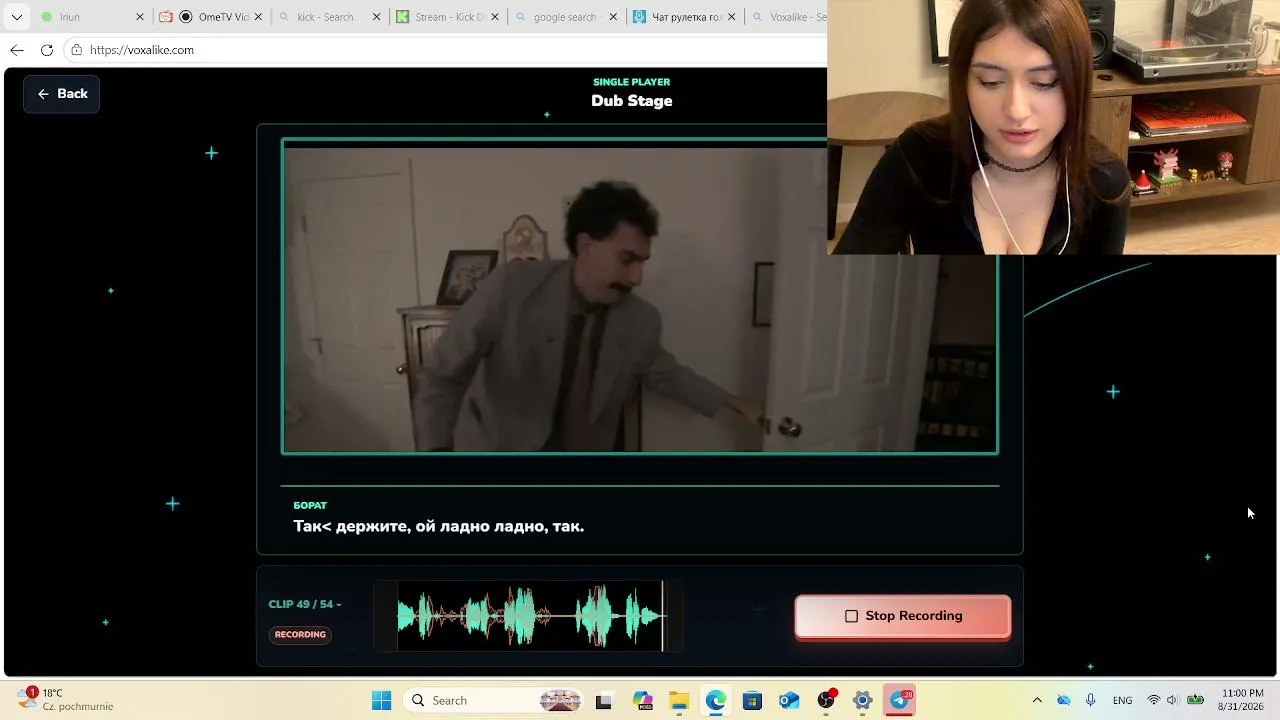This screenshot has height=720, width=1280.
Task: Click the recording waveform display
Action: [528, 616]
